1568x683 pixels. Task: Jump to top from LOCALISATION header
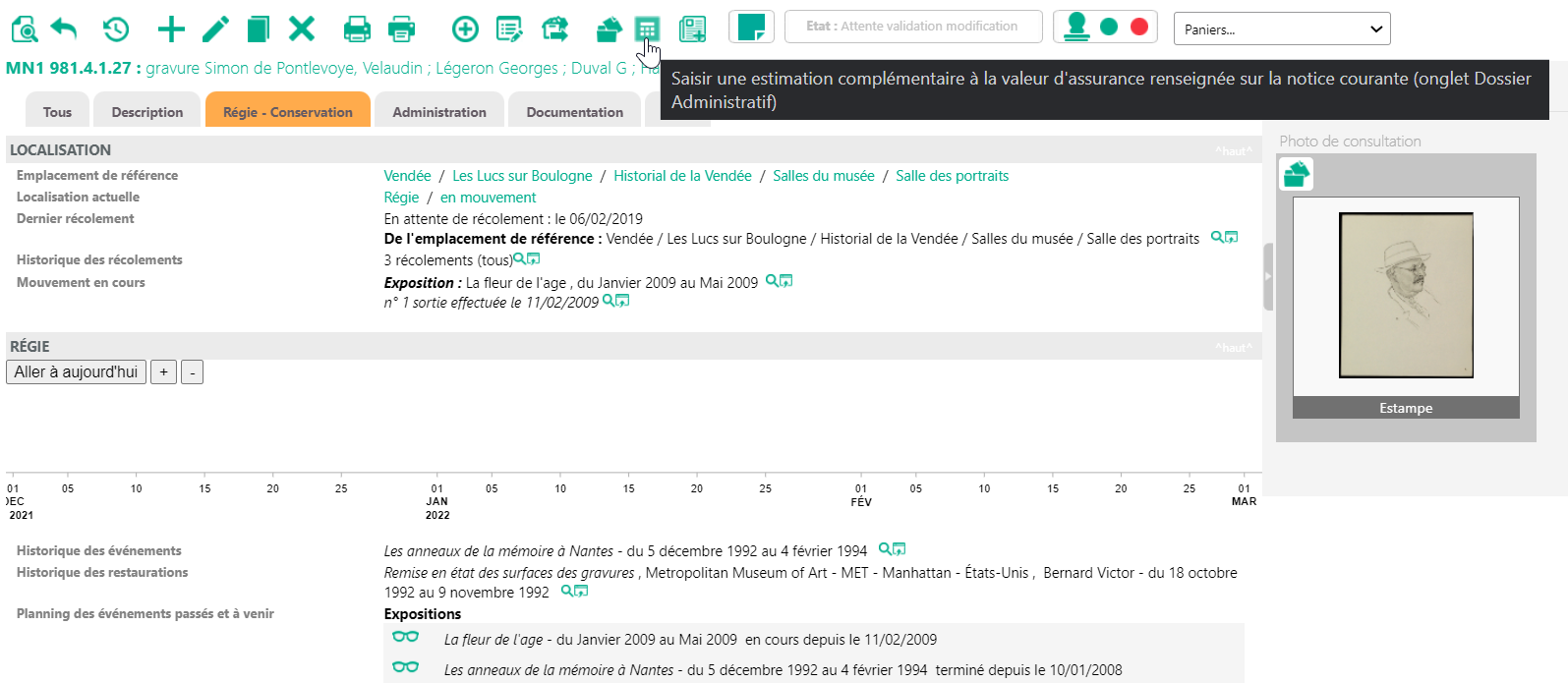1233,150
